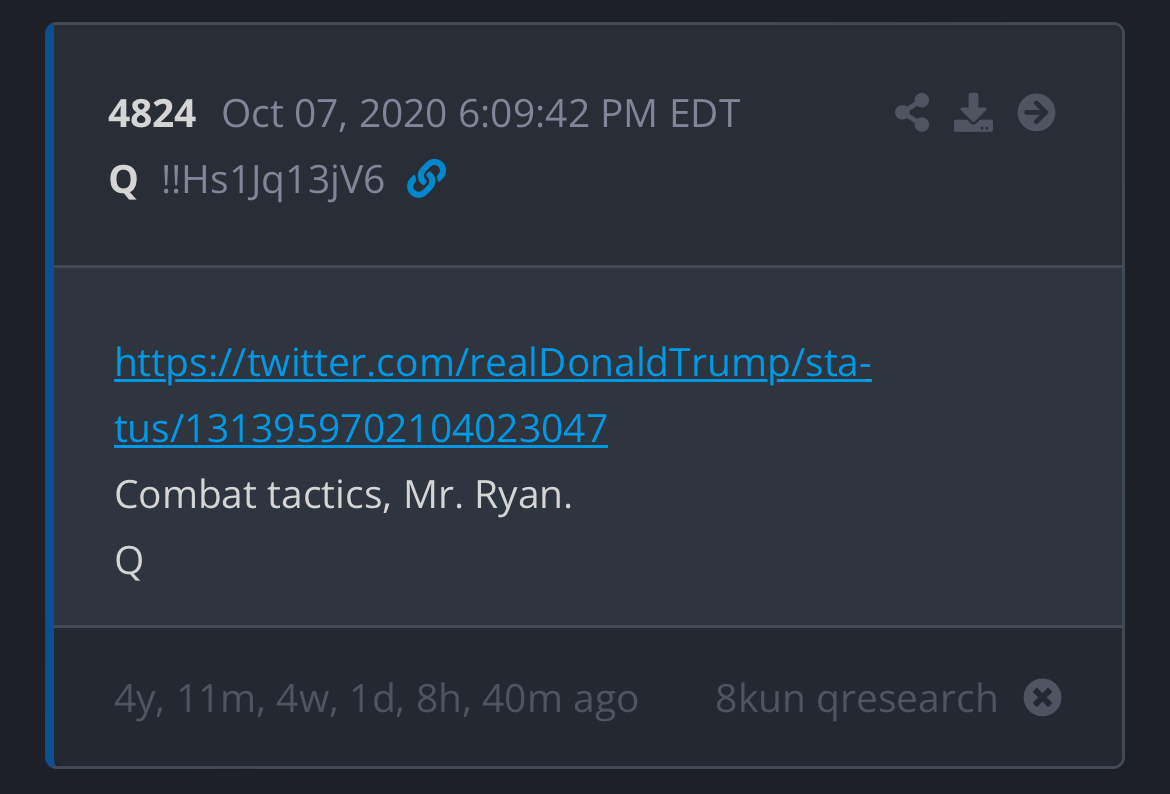This screenshot has height=794, width=1170.
Task: Click the tripcode !!Hs1Jq13jV6
Action: tap(273, 181)
